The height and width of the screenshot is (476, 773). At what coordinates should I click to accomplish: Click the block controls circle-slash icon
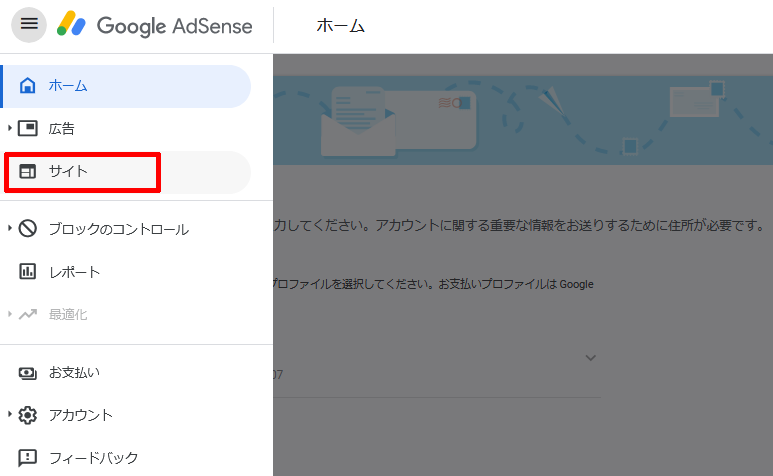(28, 229)
